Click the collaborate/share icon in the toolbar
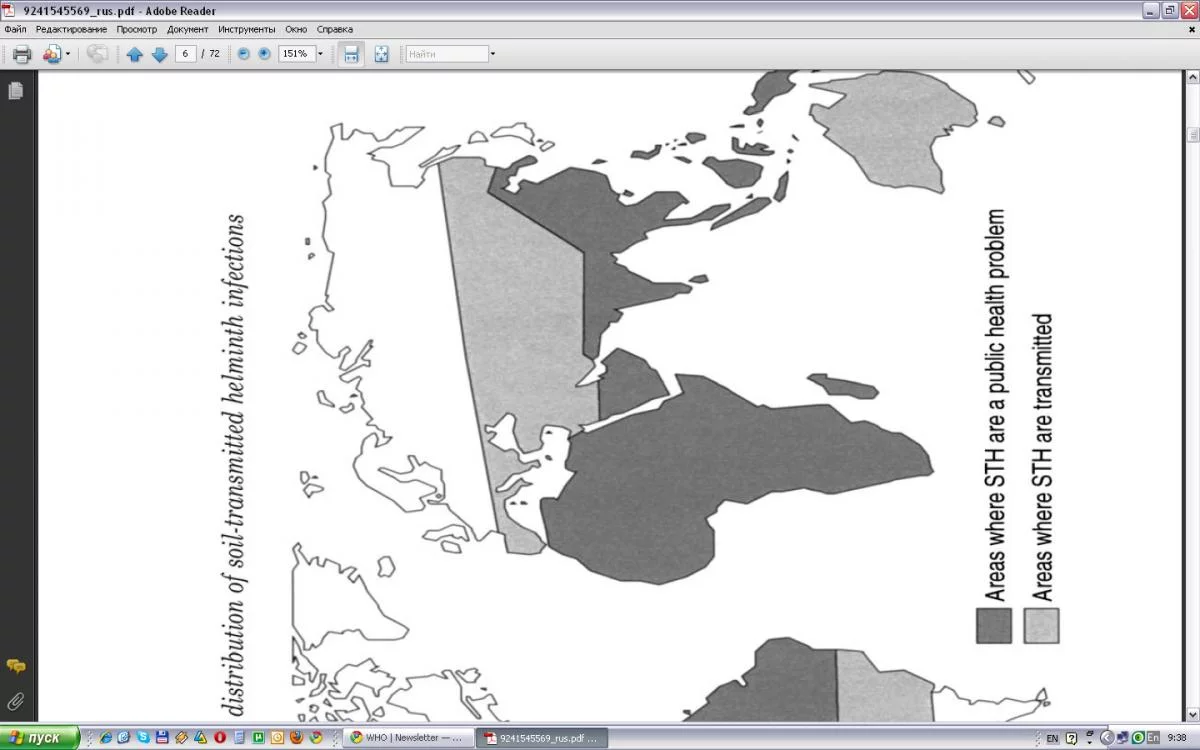Image resolution: width=1200 pixels, height=750 pixels. [52, 54]
